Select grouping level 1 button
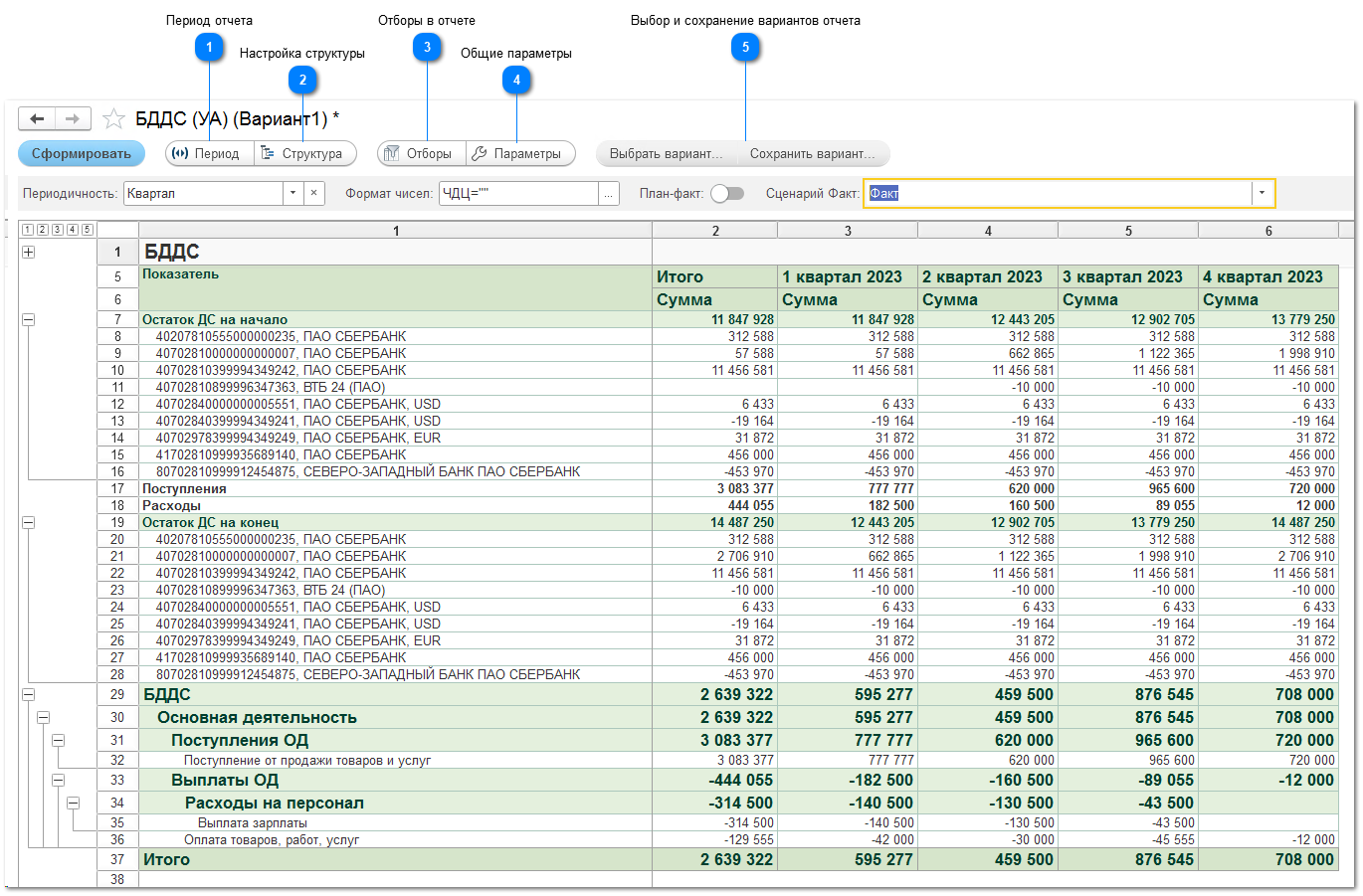 click(x=27, y=230)
